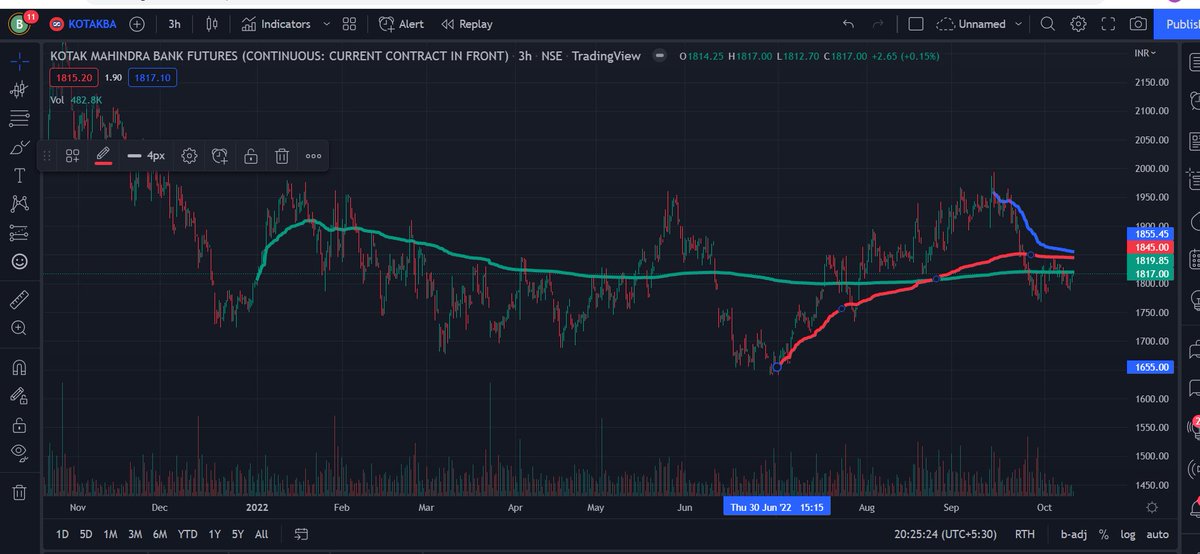
Task: Take a chart snapshot with camera
Action: click(1138, 24)
